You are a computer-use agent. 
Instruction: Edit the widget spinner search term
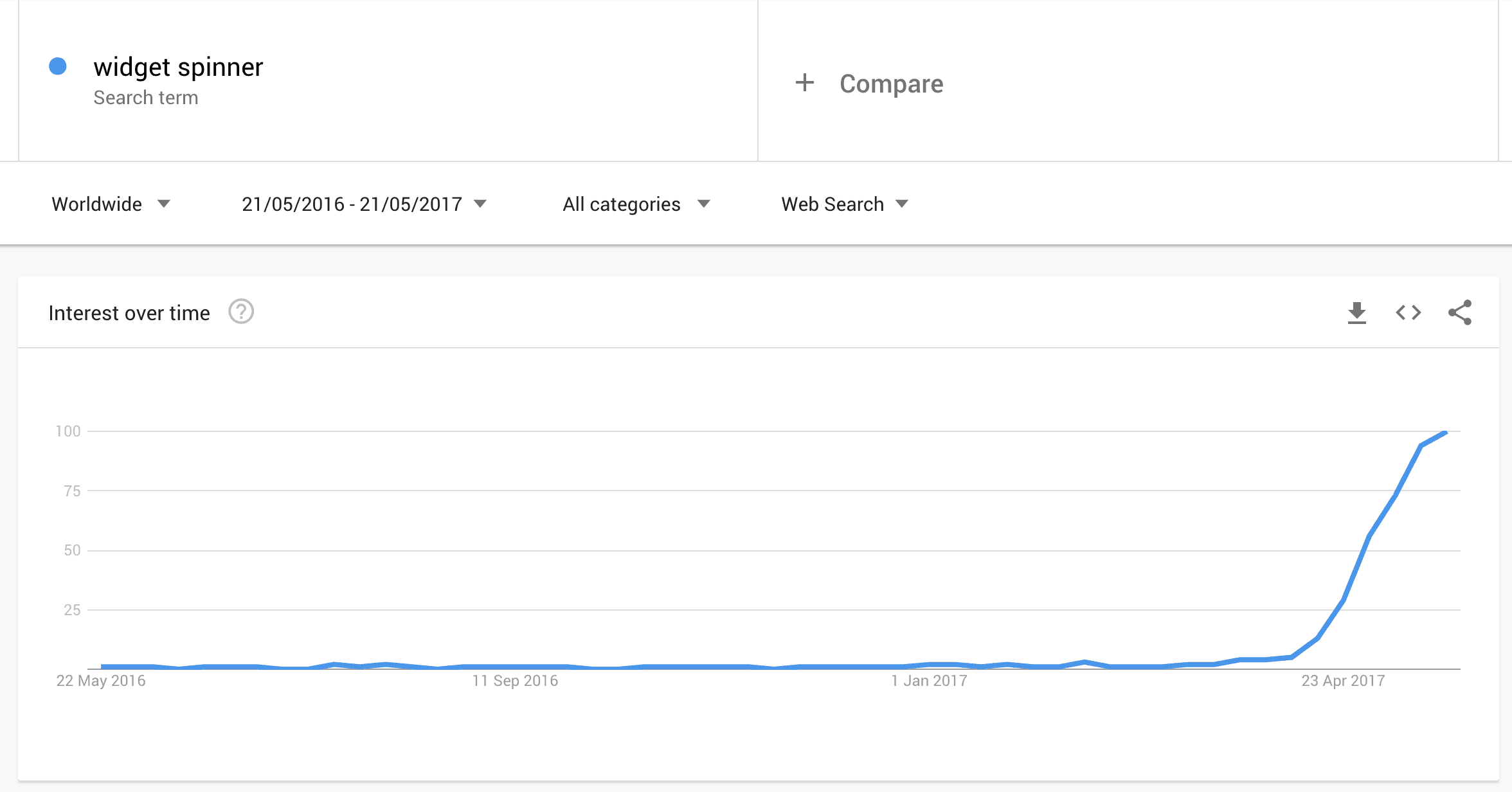(x=178, y=67)
